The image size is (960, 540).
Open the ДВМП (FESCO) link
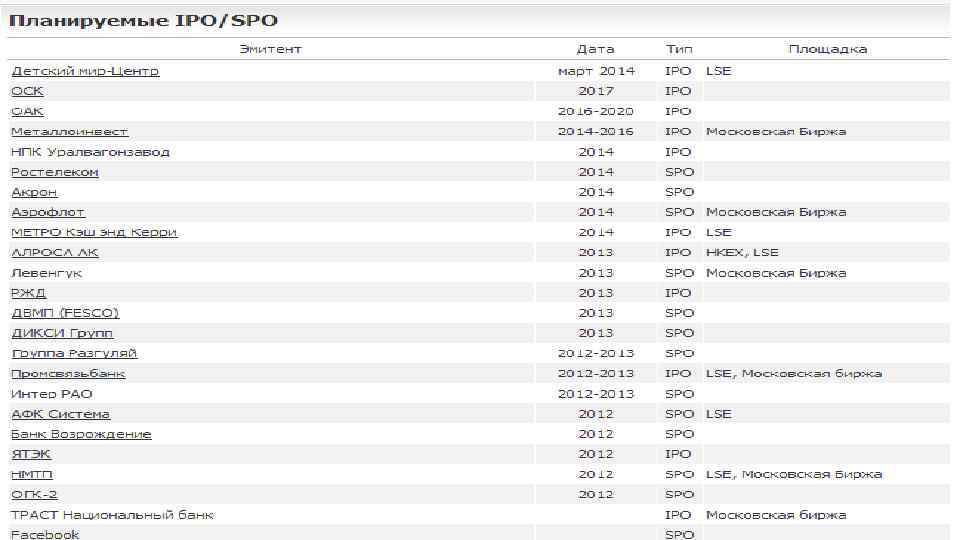(x=65, y=313)
